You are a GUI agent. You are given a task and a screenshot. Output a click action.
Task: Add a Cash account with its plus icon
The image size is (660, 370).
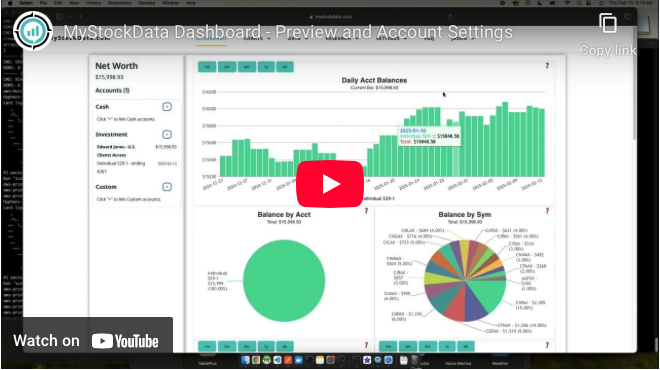point(167,107)
